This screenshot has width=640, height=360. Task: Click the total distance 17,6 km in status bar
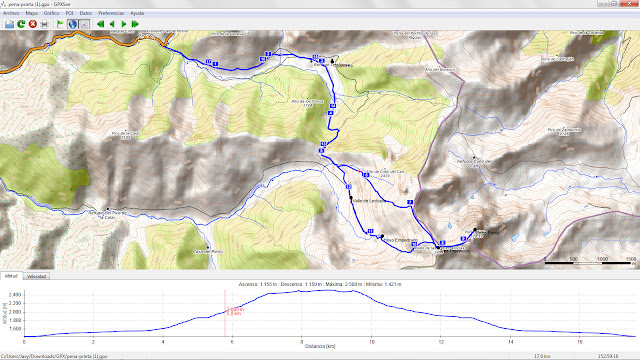coord(542,356)
